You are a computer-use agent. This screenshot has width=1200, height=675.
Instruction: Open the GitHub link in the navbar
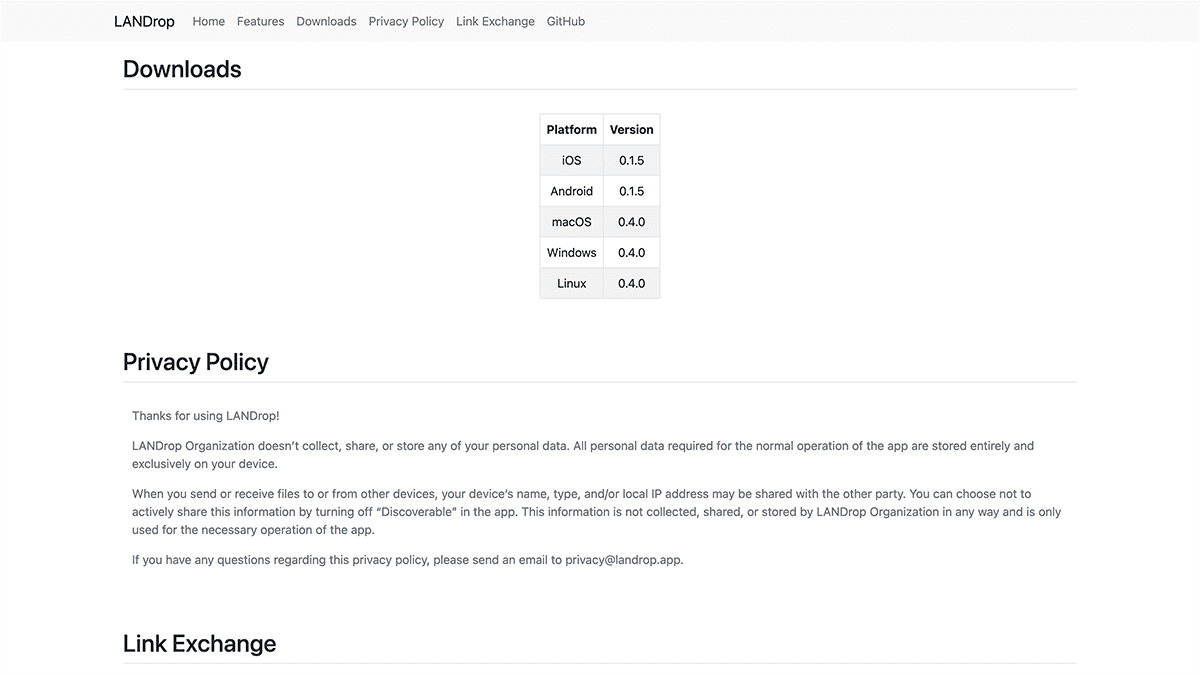pyautogui.click(x=566, y=21)
